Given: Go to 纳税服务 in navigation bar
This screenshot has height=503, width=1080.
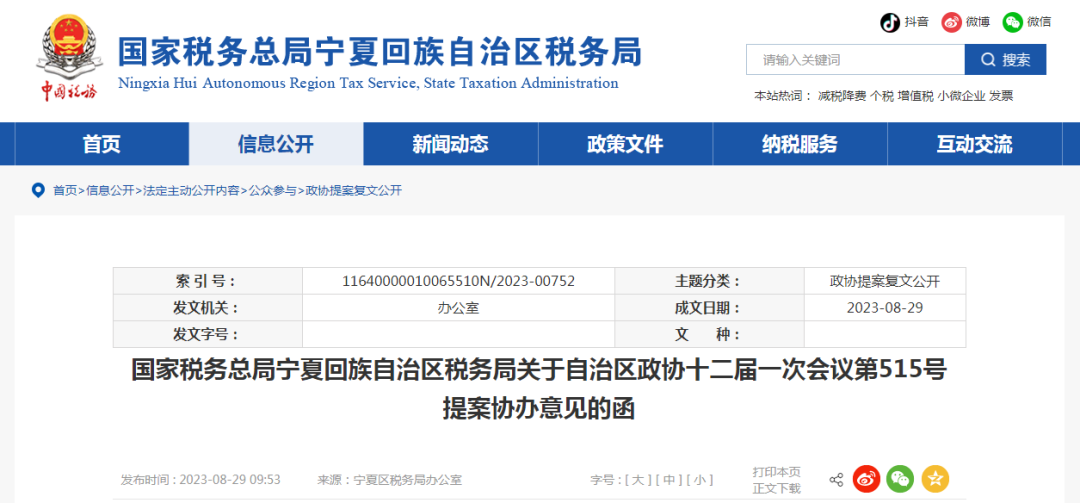Looking at the screenshot, I should click(x=799, y=144).
